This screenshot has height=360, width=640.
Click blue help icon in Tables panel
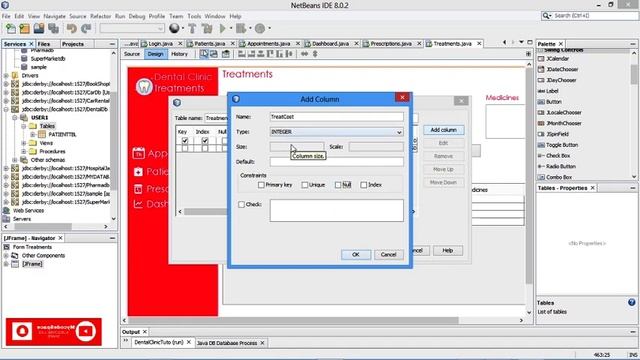631,302
